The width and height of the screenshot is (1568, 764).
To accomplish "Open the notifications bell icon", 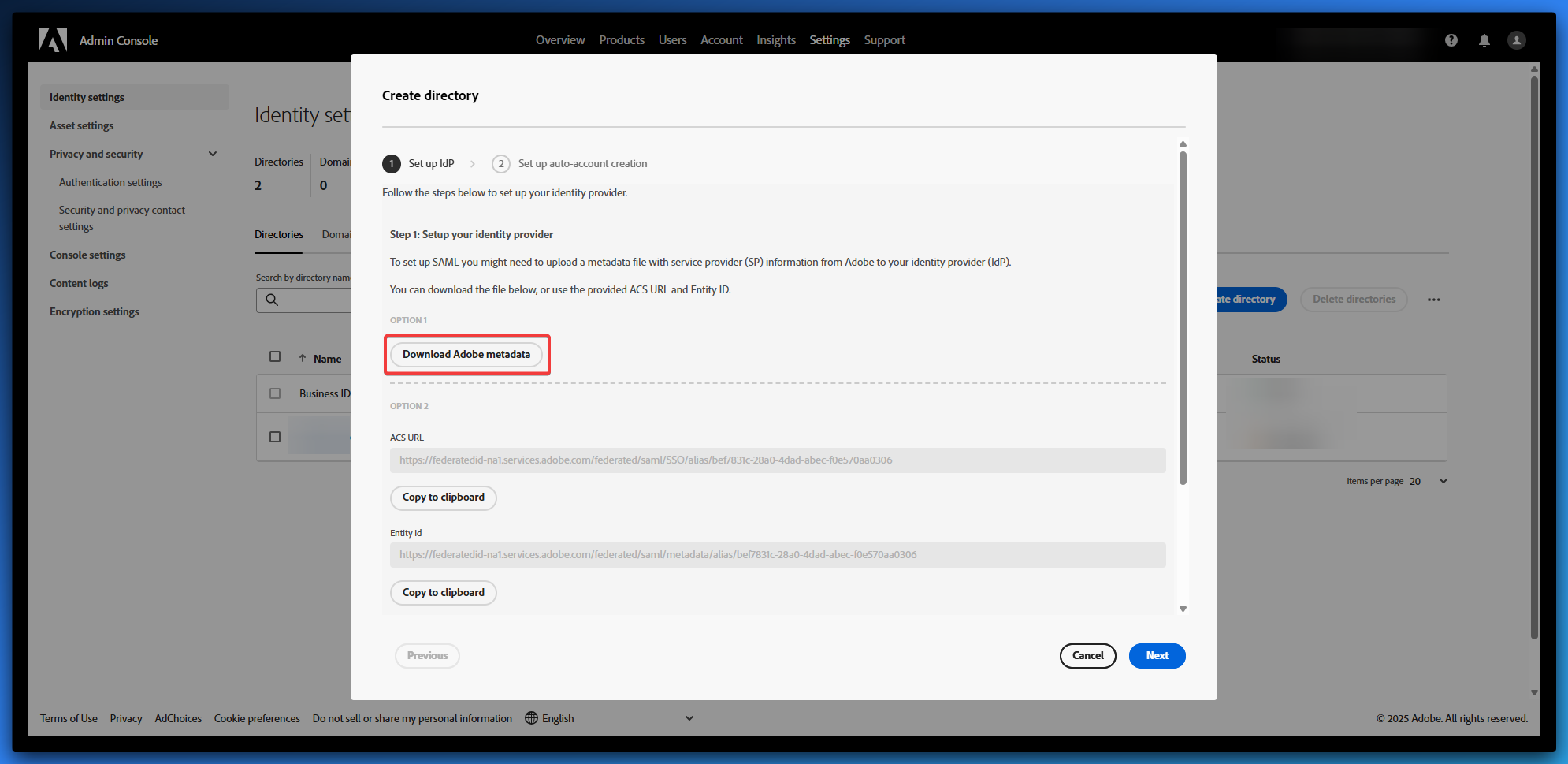I will (x=1484, y=40).
